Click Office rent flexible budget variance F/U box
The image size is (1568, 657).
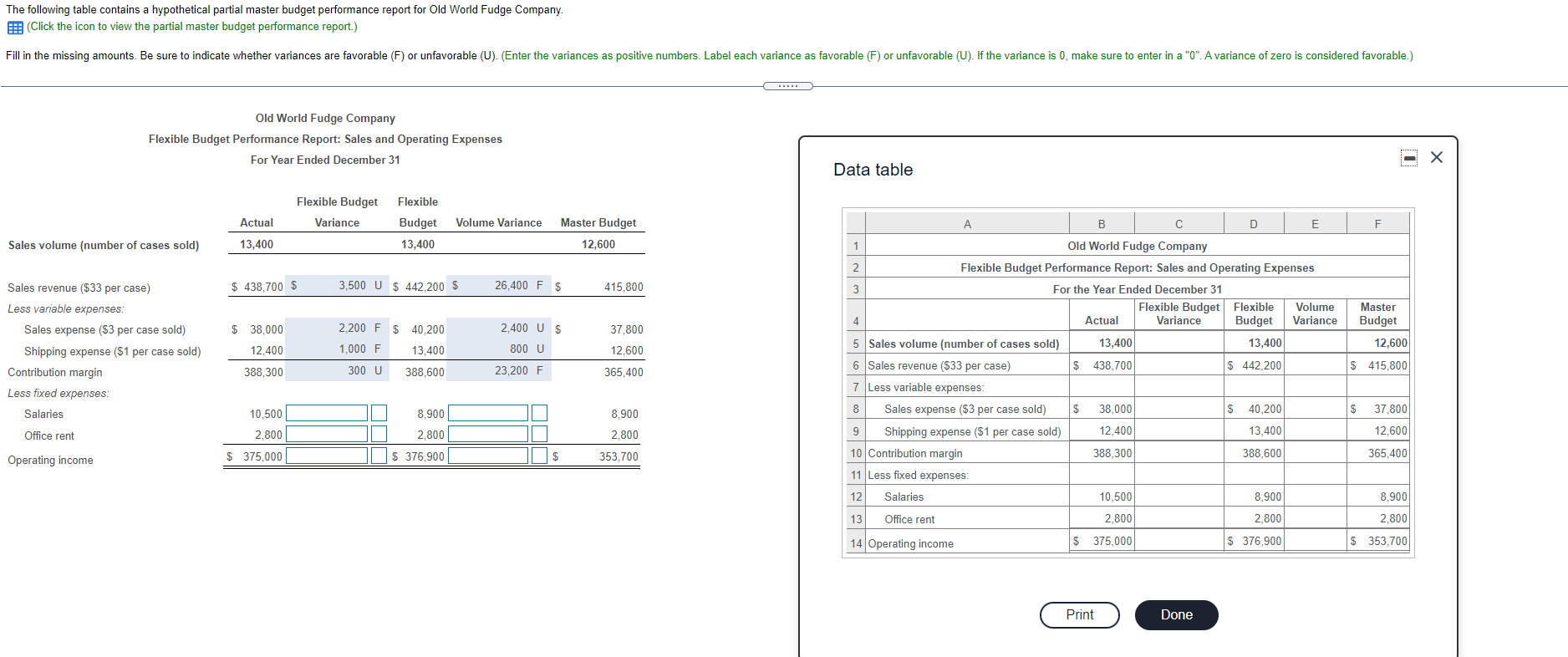click(x=379, y=434)
